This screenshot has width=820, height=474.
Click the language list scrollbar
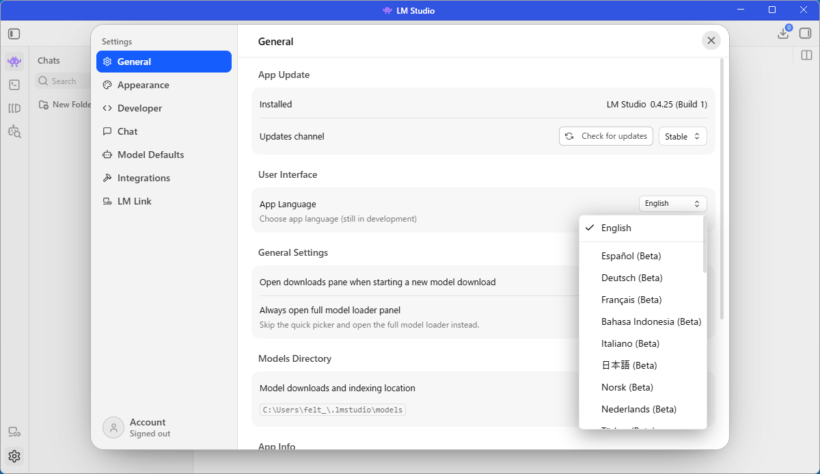pyautogui.click(x=704, y=245)
